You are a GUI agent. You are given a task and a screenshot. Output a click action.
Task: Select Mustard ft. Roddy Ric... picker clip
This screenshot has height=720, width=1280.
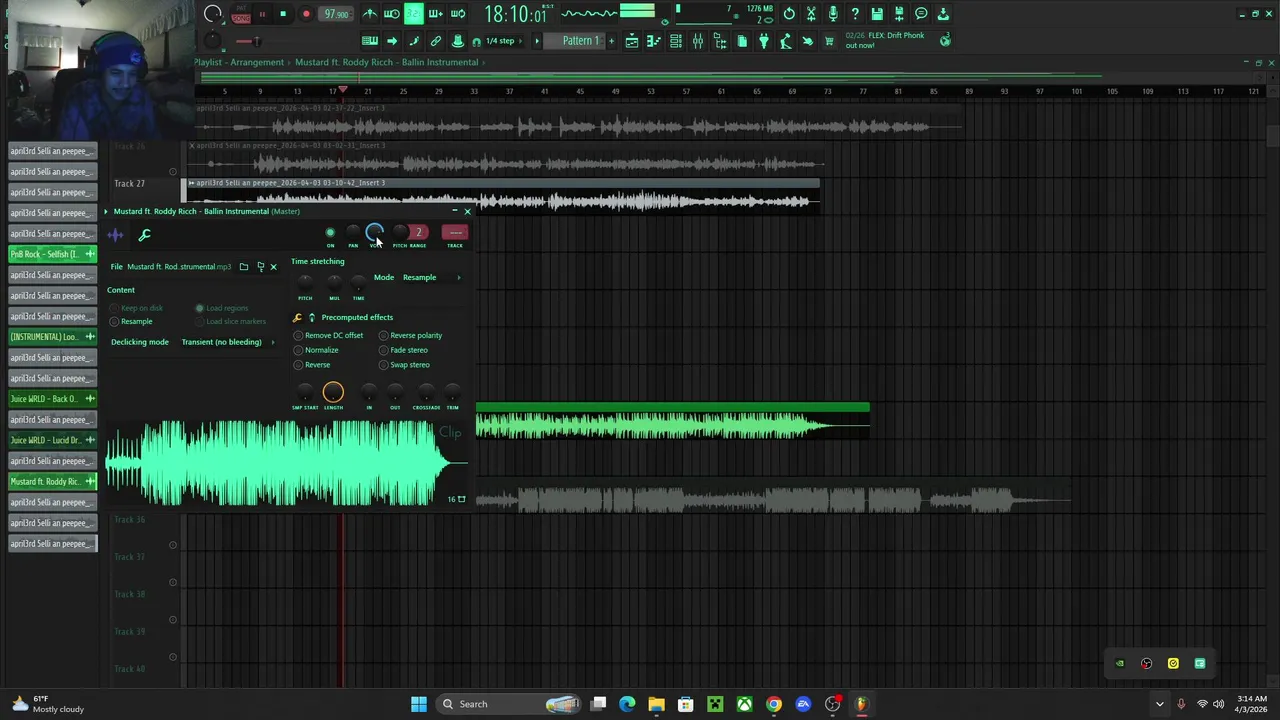click(52, 482)
